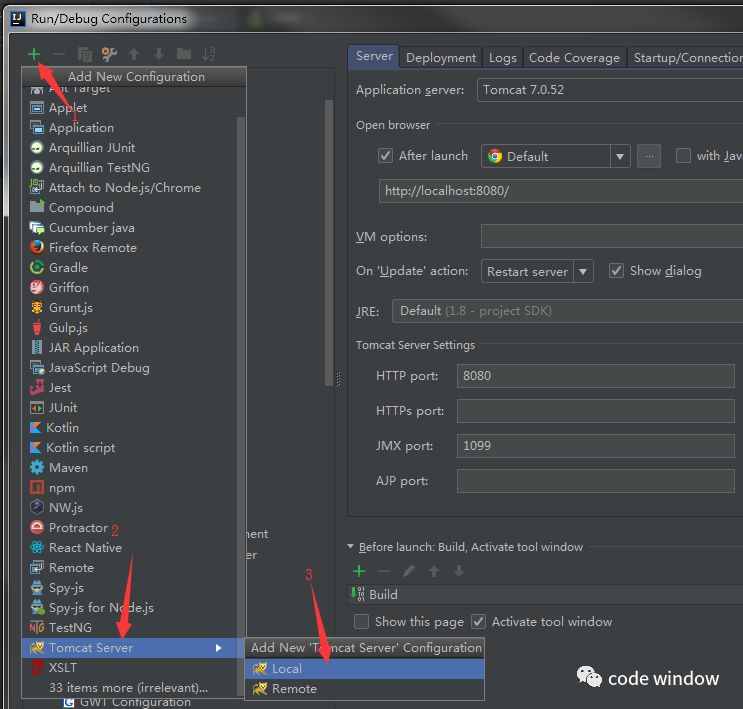Open JRE Default project SDK combo box
743x709 pixels.
(567, 311)
